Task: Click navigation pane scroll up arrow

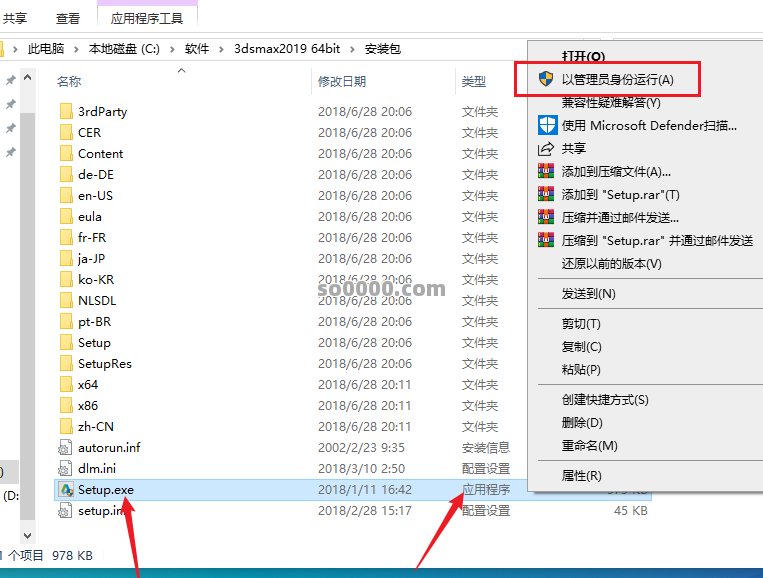Action: pyautogui.click(x=28, y=77)
